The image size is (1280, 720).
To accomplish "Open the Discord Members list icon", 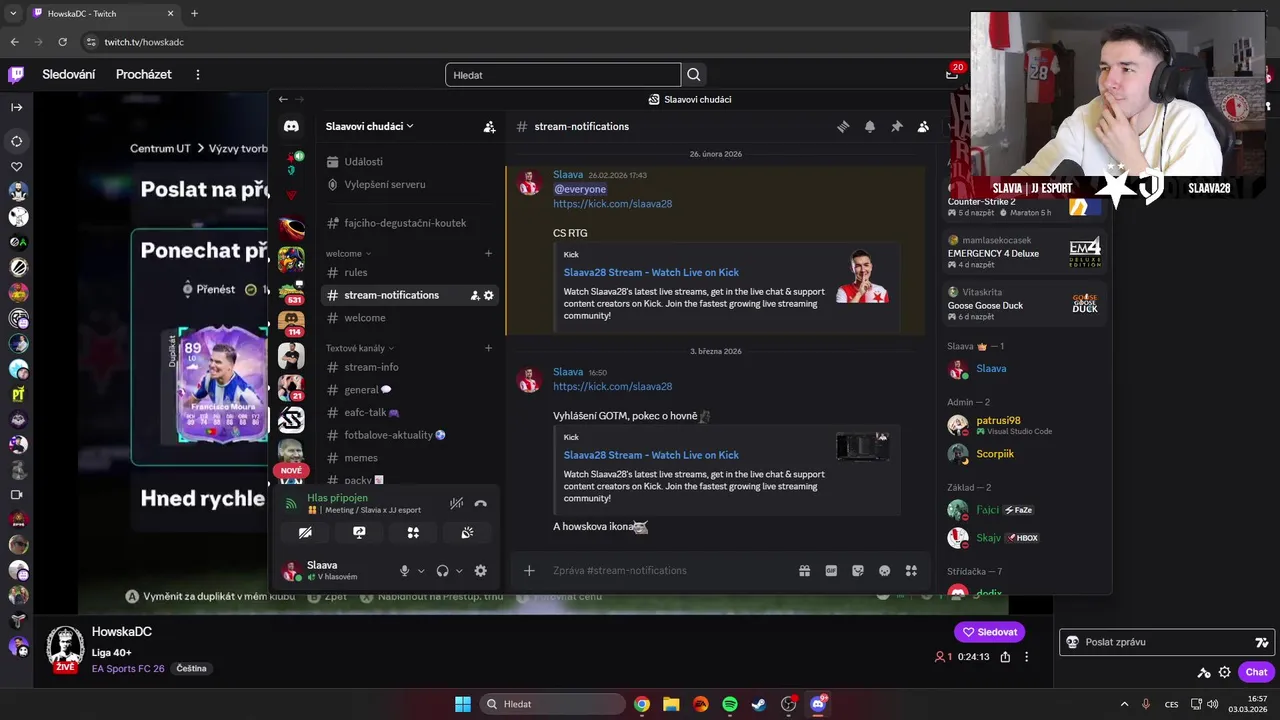I will [923, 127].
